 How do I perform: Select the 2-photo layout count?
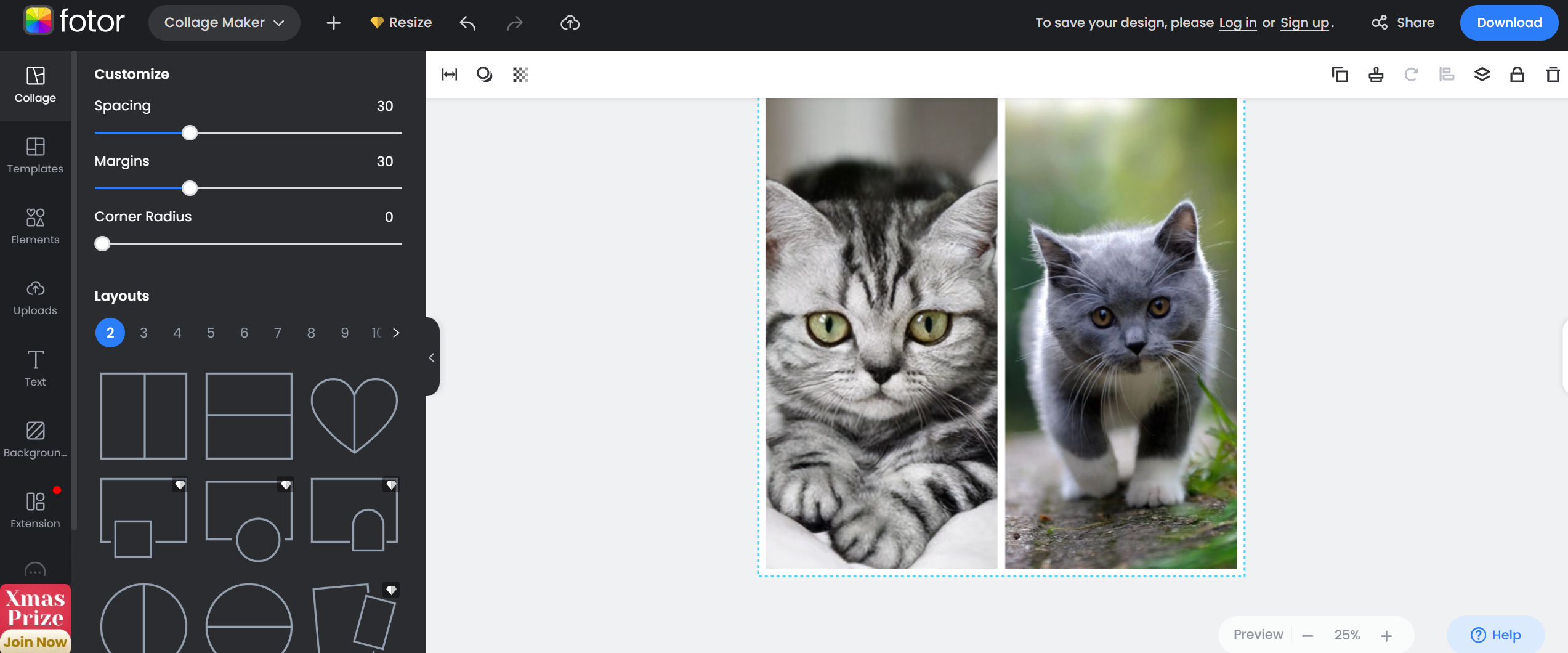pos(110,333)
